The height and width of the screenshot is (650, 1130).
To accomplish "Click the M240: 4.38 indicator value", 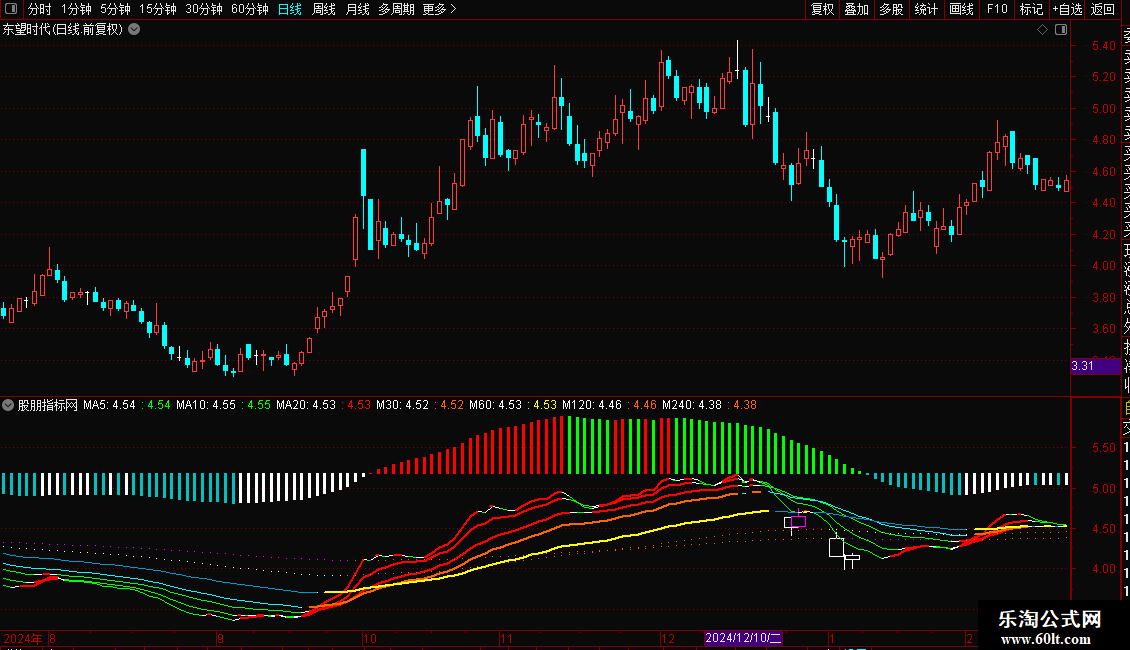I will coord(692,405).
